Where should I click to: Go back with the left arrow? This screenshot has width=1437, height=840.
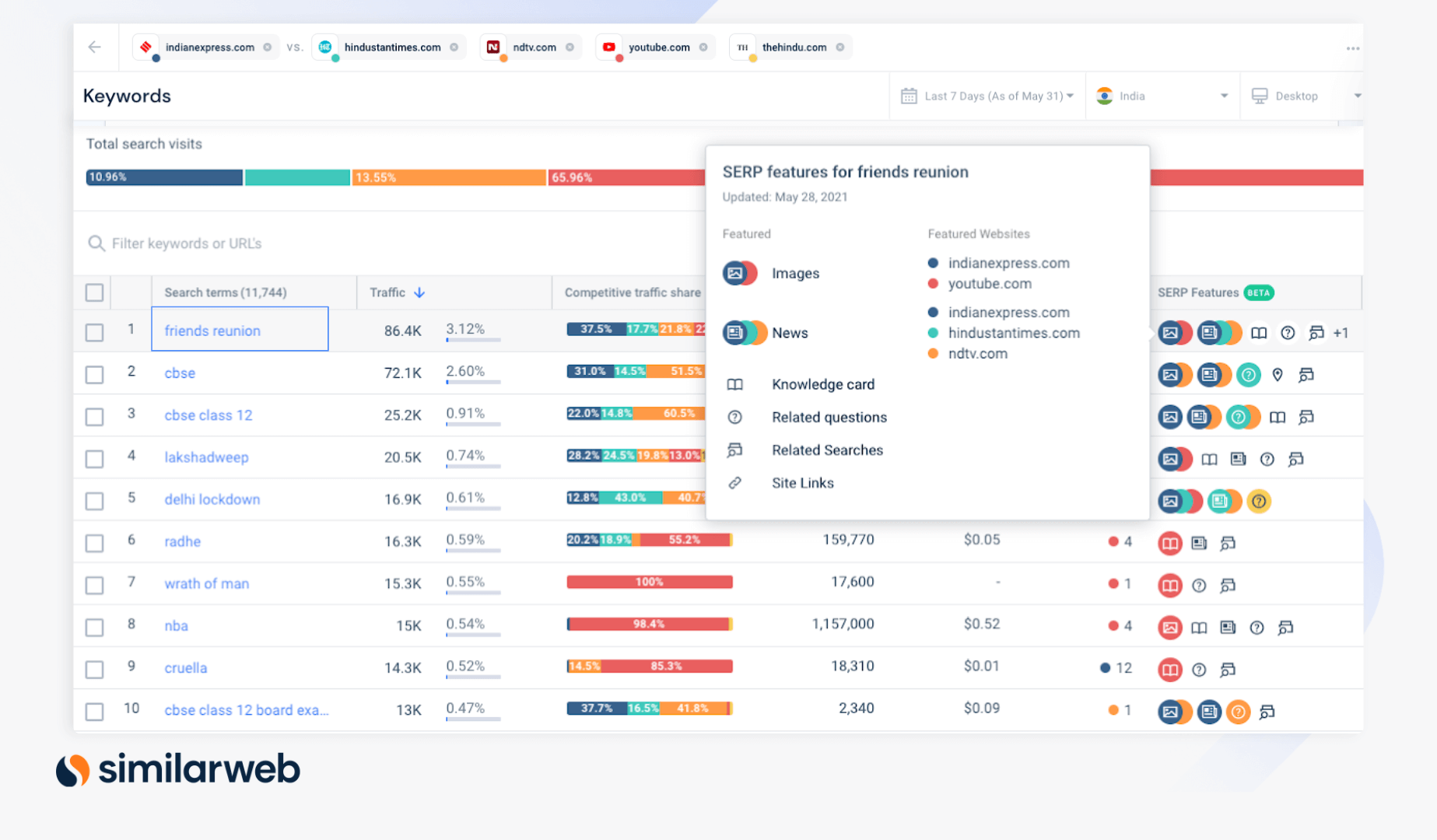pos(95,47)
